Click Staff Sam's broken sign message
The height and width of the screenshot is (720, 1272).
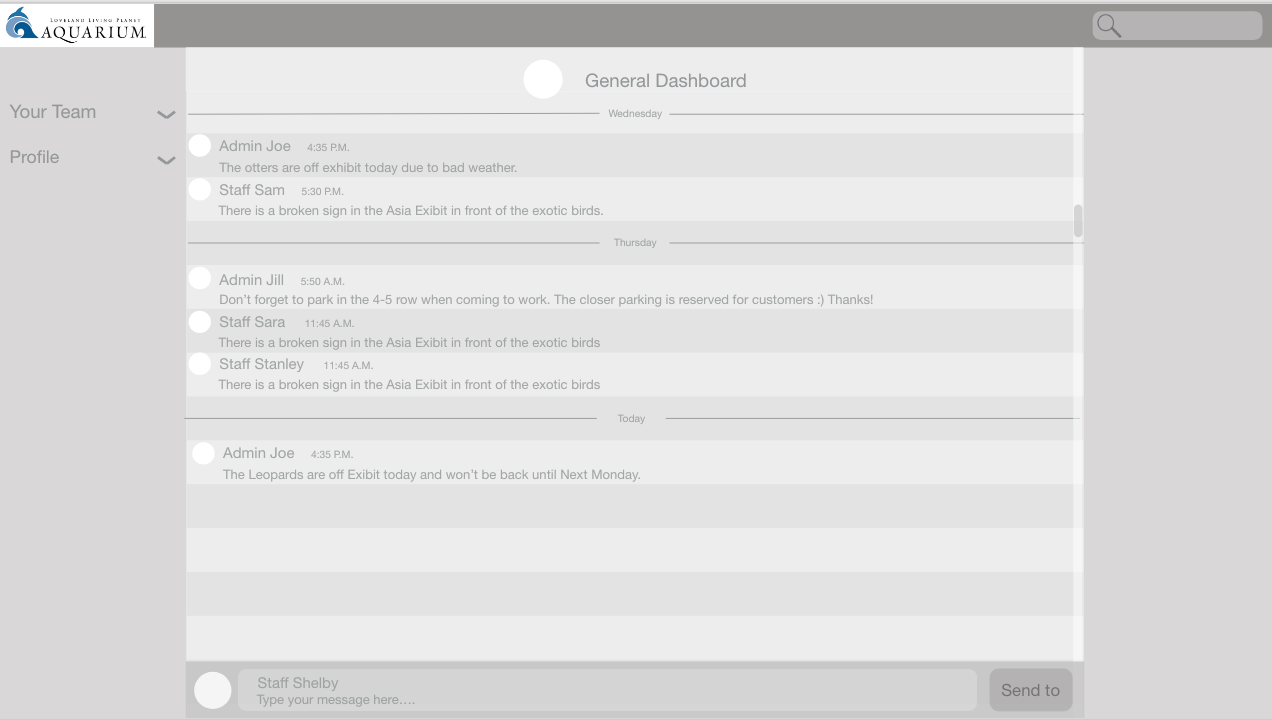click(x=411, y=211)
